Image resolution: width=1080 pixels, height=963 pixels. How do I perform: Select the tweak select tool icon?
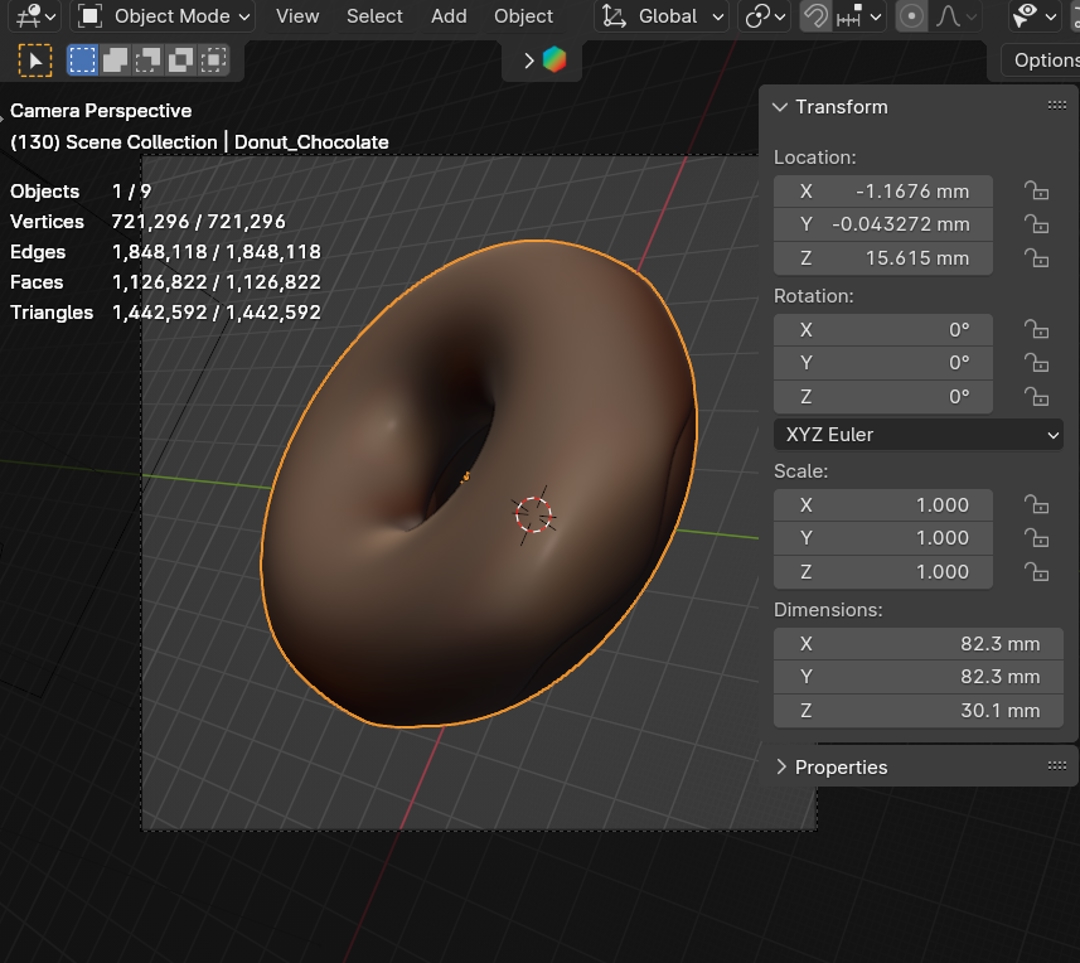point(35,61)
